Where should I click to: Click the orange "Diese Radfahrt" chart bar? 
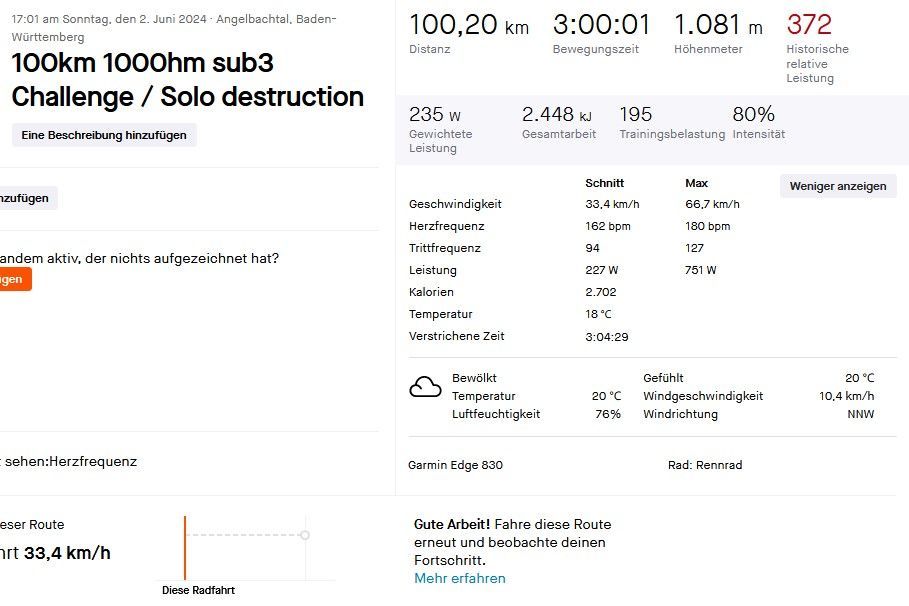tap(185, 547)
